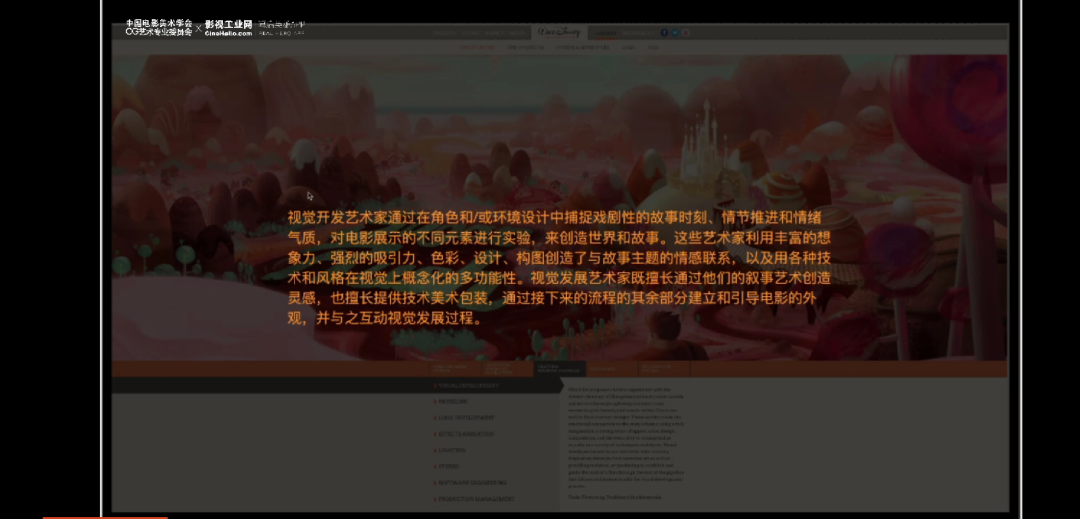
Task: Select the Software Engineering category
Action: (x=470, y=483)
